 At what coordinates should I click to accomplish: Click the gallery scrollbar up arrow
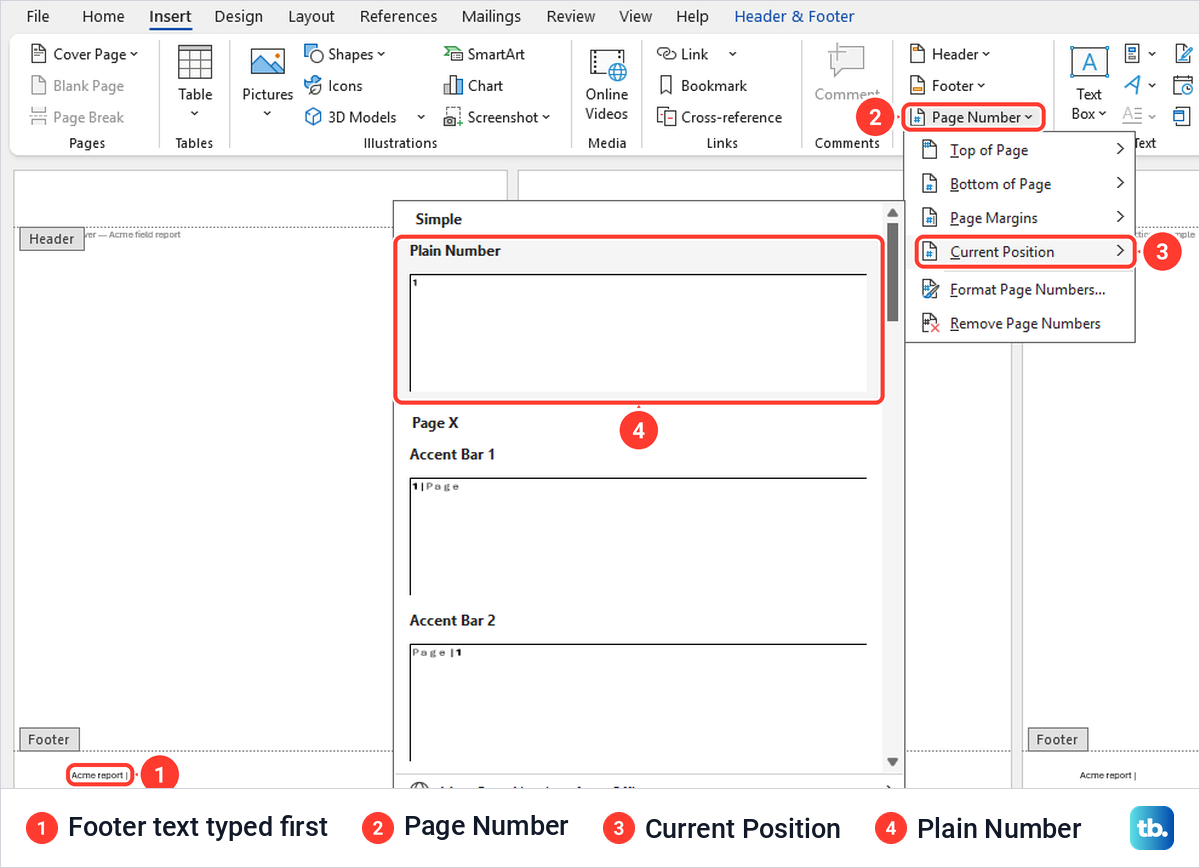pos(893,213)
